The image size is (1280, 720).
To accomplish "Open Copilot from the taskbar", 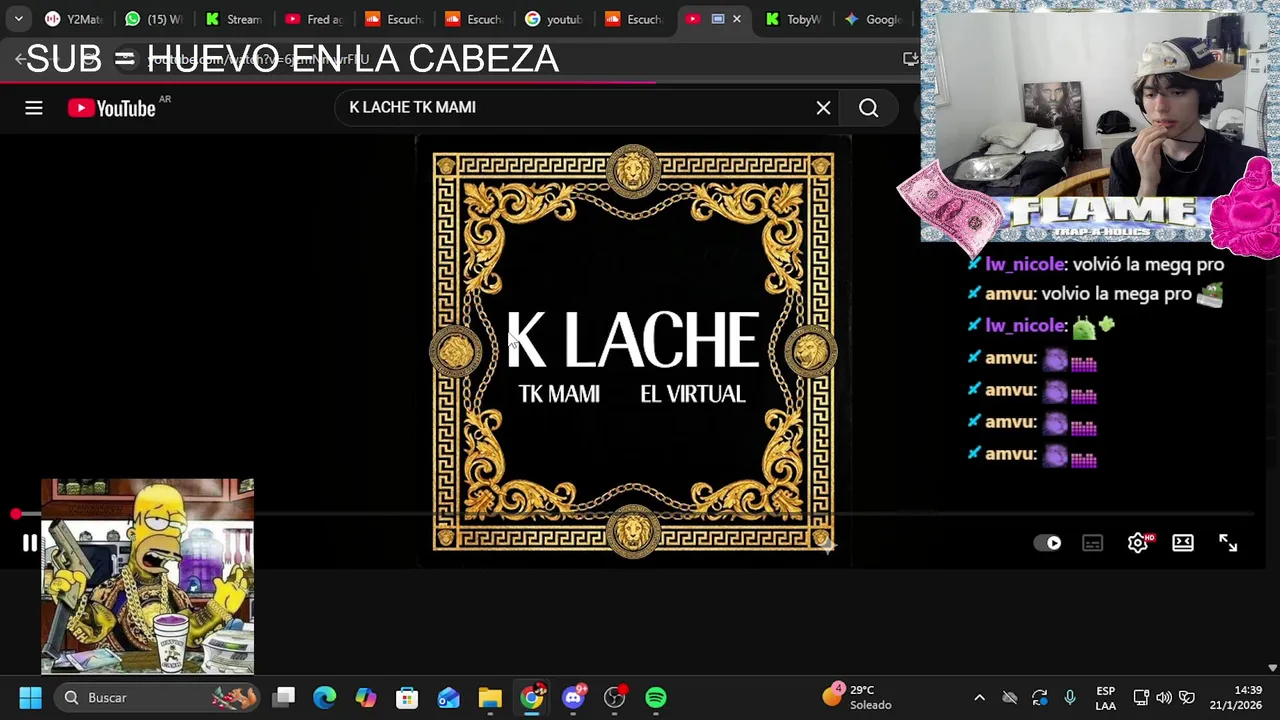I will point(366,697).
